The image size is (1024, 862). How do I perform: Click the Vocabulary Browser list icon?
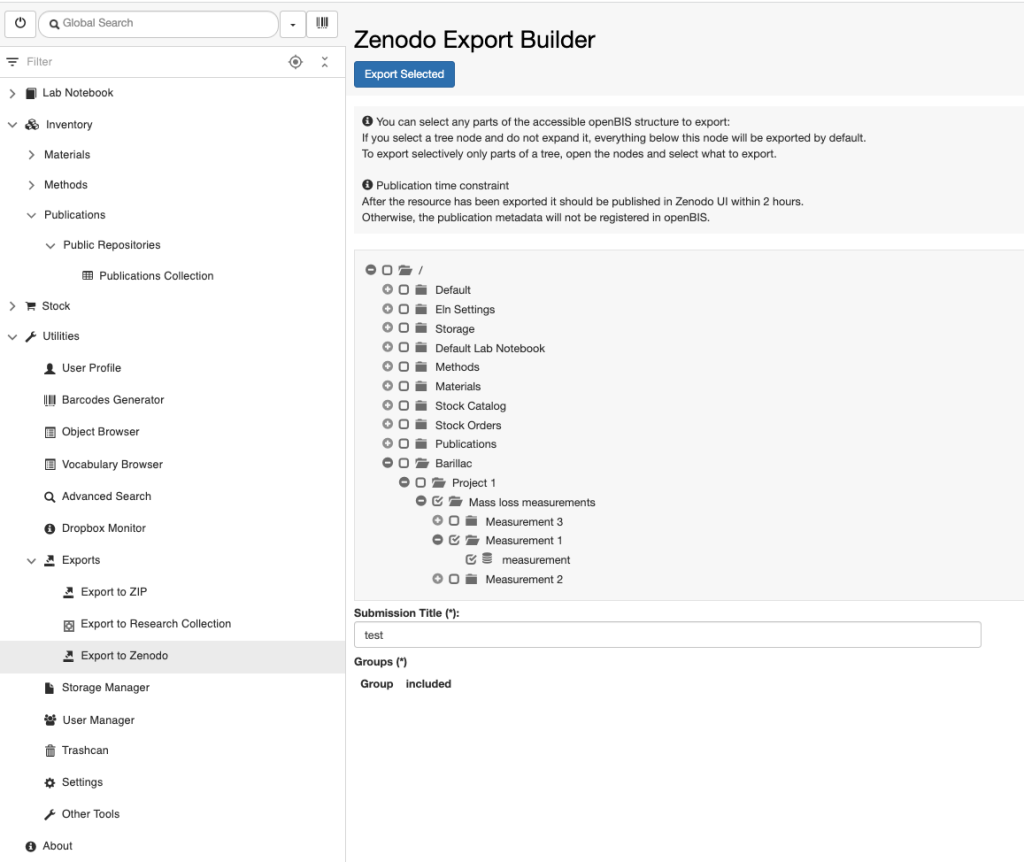[50, 465]
